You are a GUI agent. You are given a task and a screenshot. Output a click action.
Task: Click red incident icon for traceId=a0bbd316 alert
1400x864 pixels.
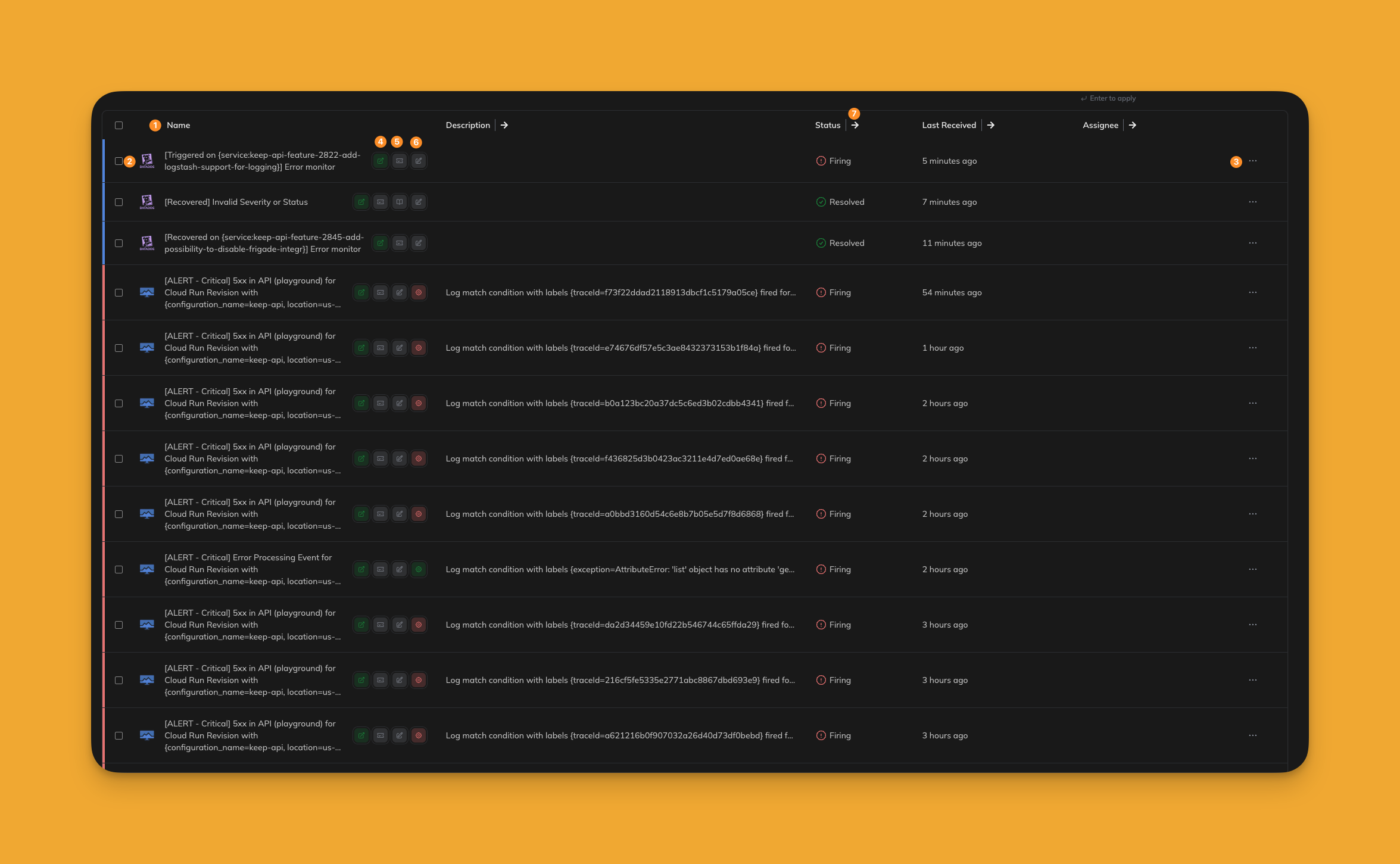pyautogui.click(x=418, y=514)
